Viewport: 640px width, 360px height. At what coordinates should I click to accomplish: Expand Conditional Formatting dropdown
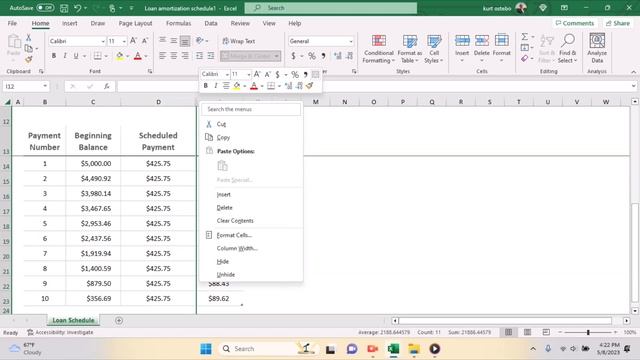pyautogui.click(x=378, y=49)
